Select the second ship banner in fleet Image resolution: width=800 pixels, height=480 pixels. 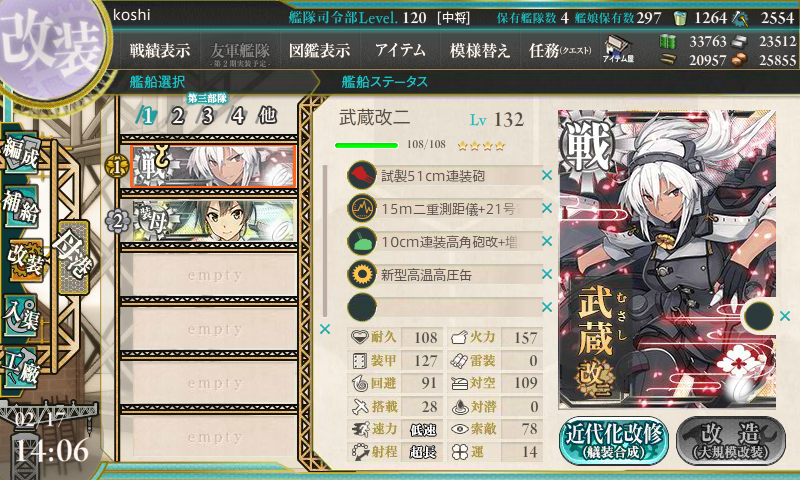click(213, 221)
